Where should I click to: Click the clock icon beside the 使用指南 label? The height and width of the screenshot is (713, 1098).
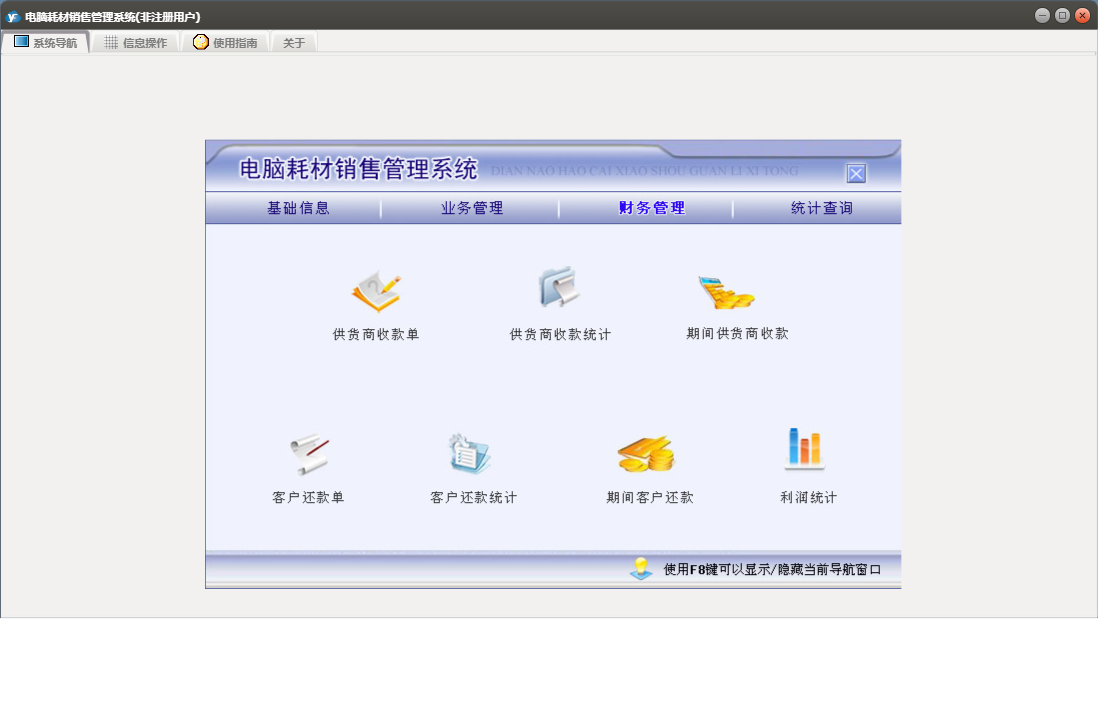tap(201, 42)
